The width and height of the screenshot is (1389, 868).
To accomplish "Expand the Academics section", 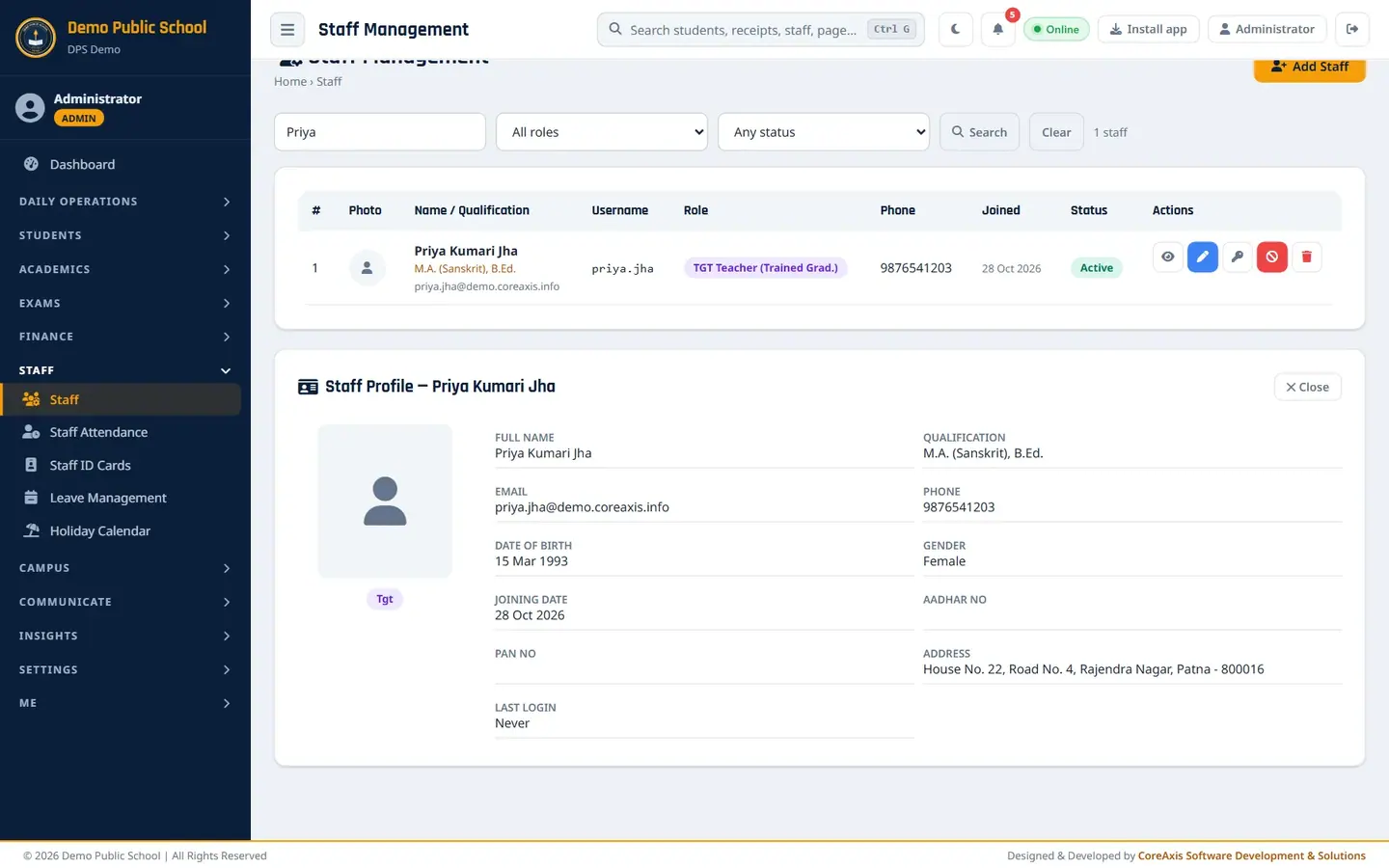I will 125,269.
